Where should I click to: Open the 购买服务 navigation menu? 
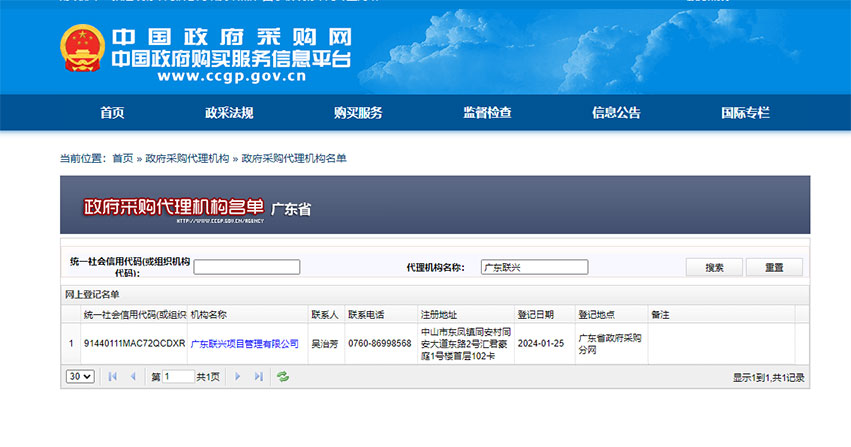point(358,113)
